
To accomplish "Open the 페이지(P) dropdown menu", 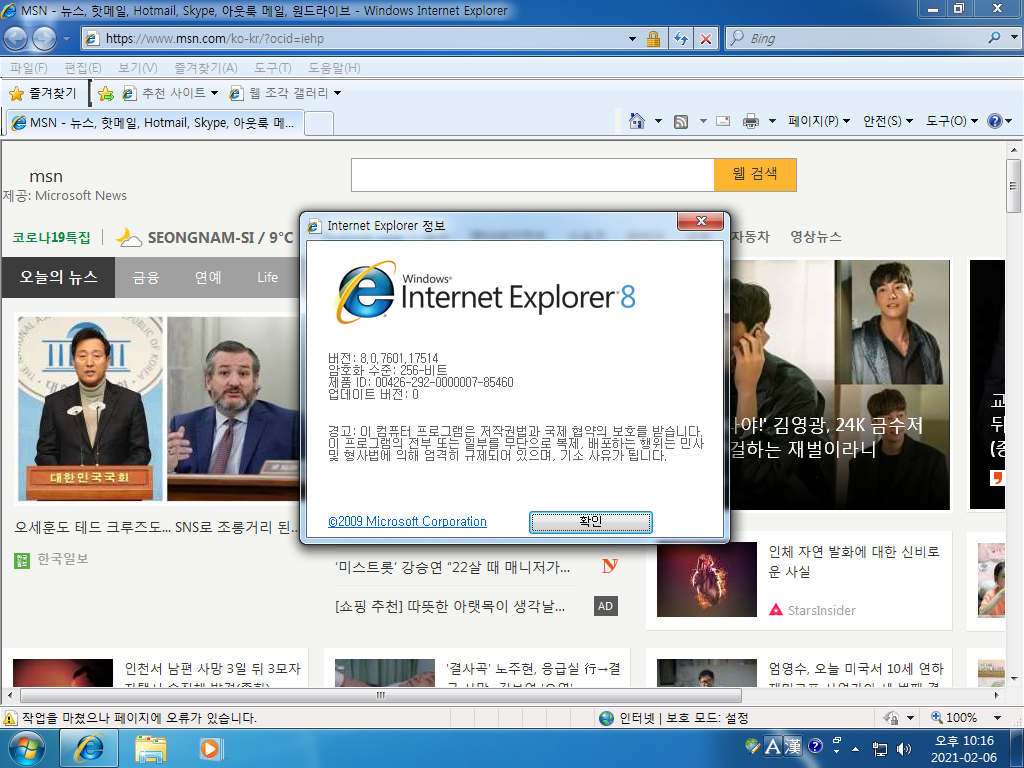I will [x=819, y=121].
